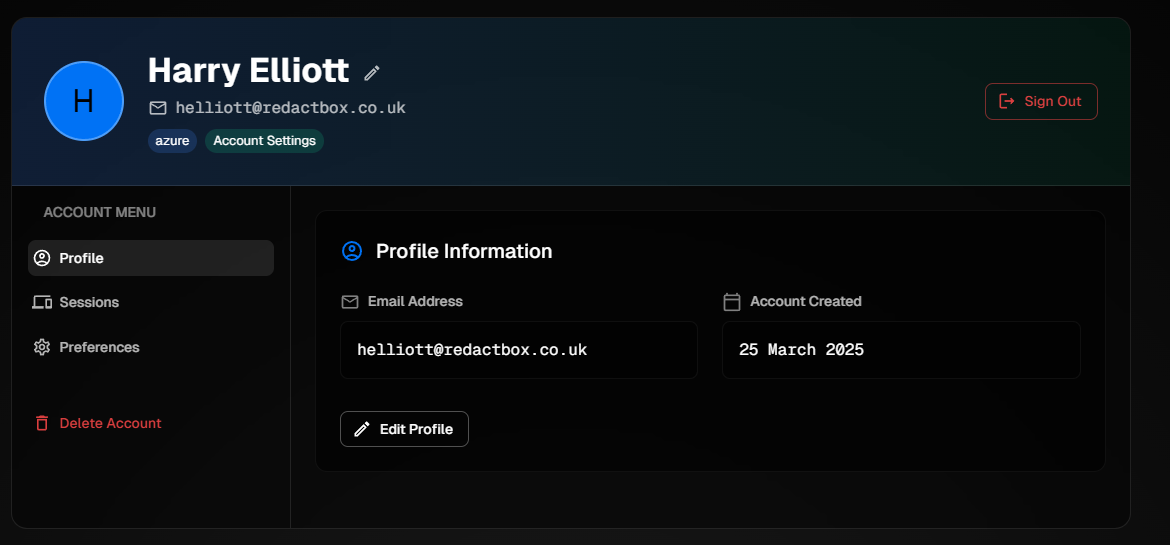Click the pencil icon in Edit Profile
1170x545 pixels.
(362, 429)
